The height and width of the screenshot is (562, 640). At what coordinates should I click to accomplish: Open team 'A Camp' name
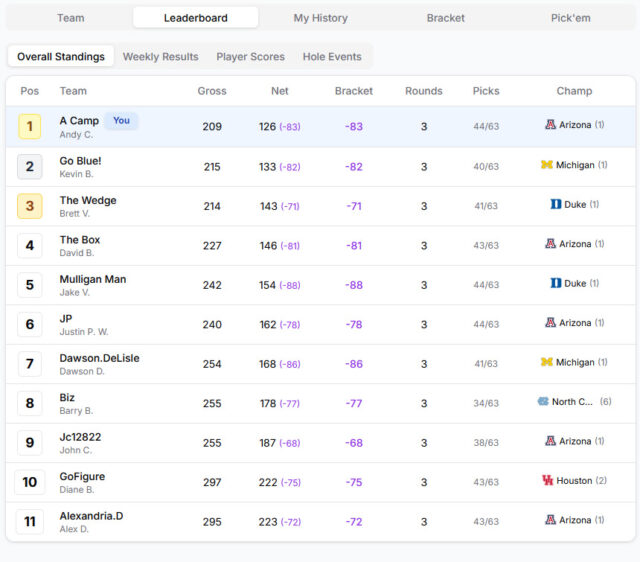79,121
